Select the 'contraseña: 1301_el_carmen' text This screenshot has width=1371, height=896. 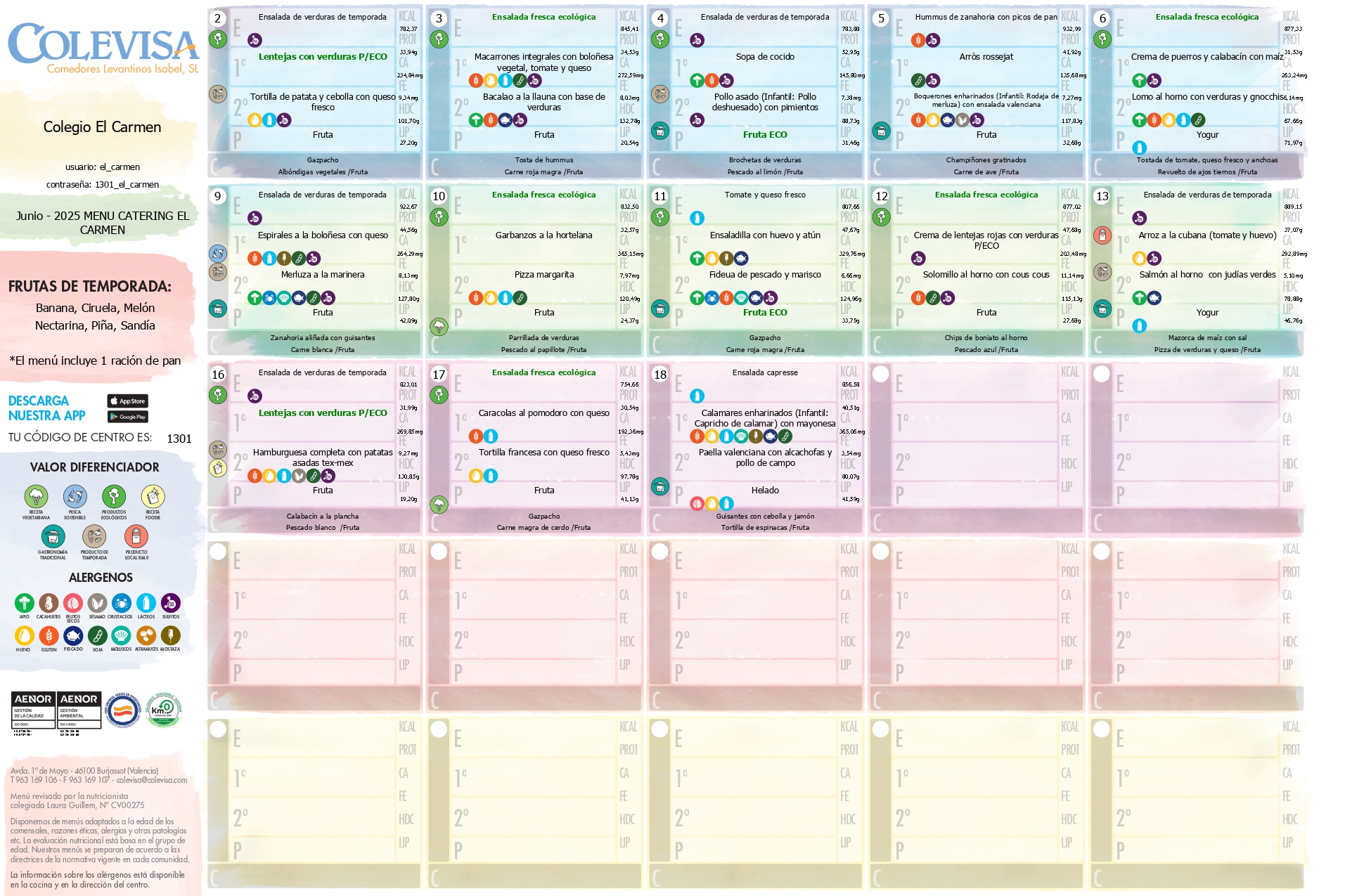[x=103, y=185]
